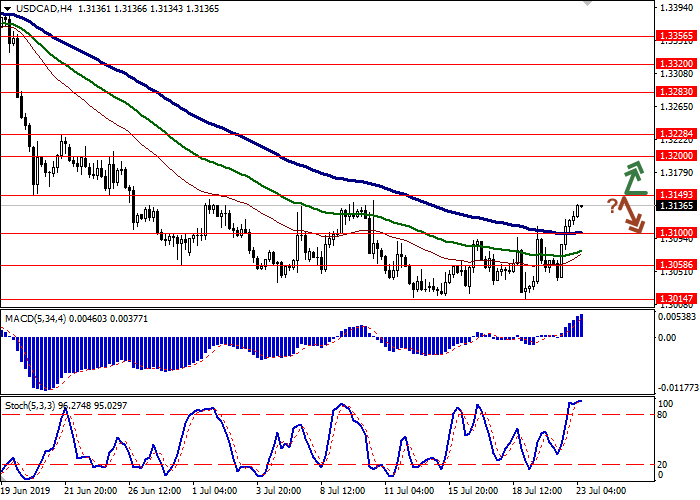Image resolution: width=700 pixels, height=500 pixels.
Task: Click the 1.30586 red price level tag
Action: click(x=677, y=265)
